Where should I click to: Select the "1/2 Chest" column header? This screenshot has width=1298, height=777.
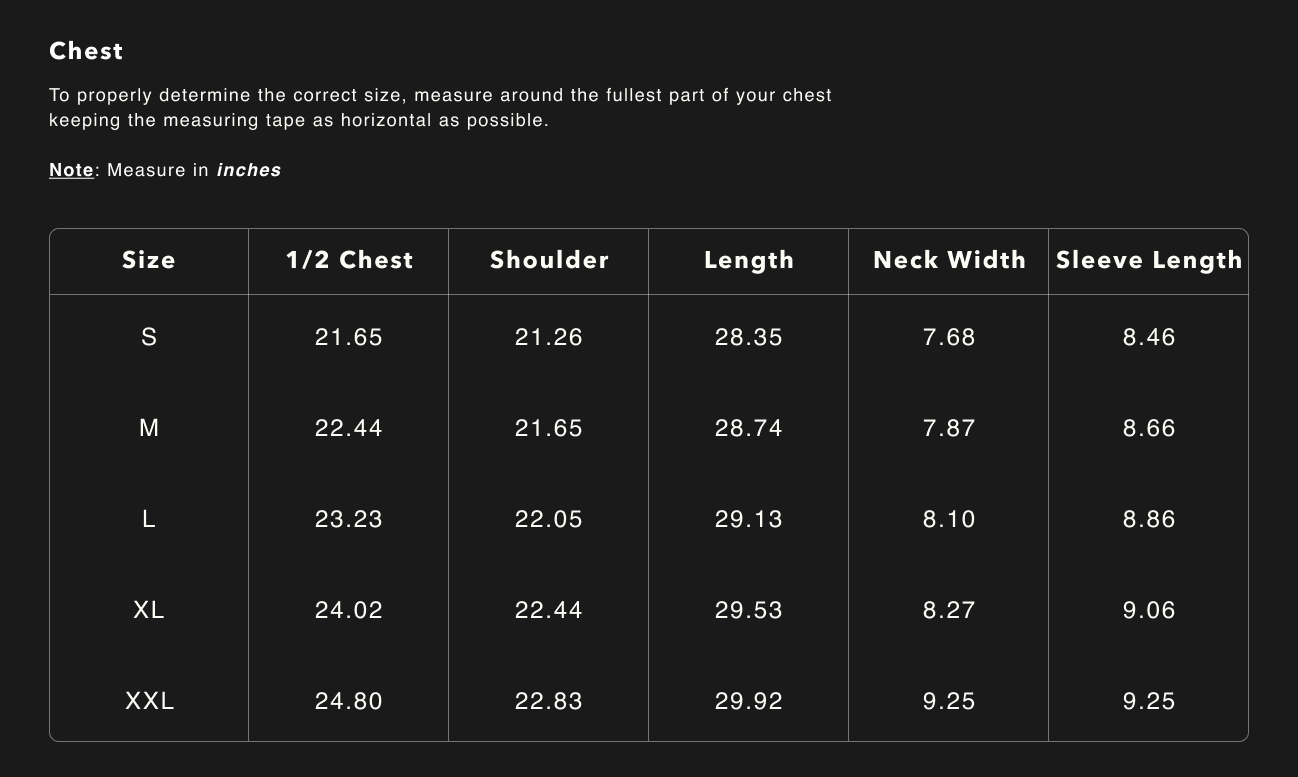click(x=349, y=260)
